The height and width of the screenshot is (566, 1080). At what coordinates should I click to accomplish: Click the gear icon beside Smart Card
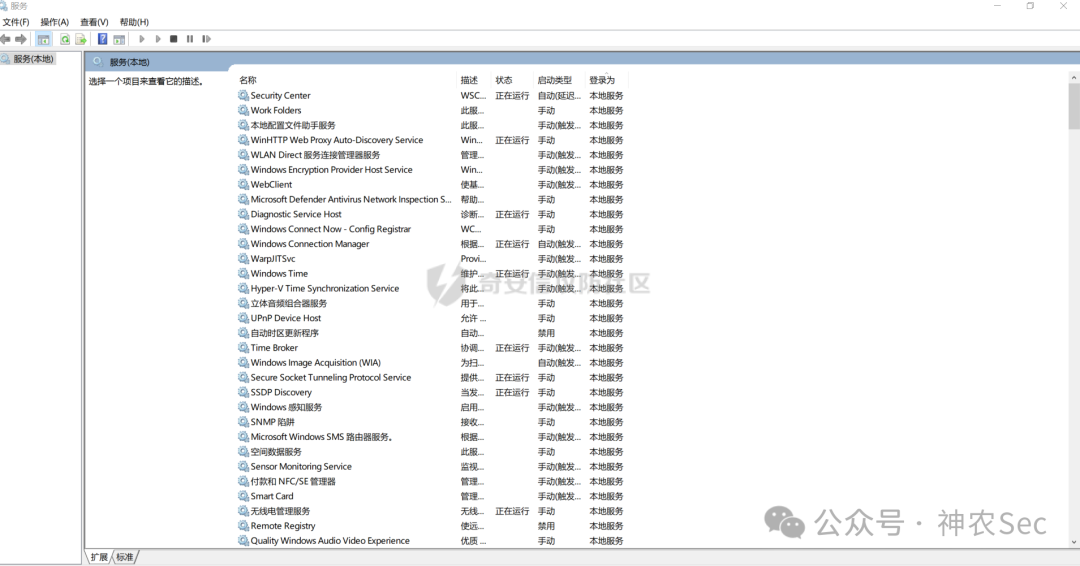[x=243, y=496]
